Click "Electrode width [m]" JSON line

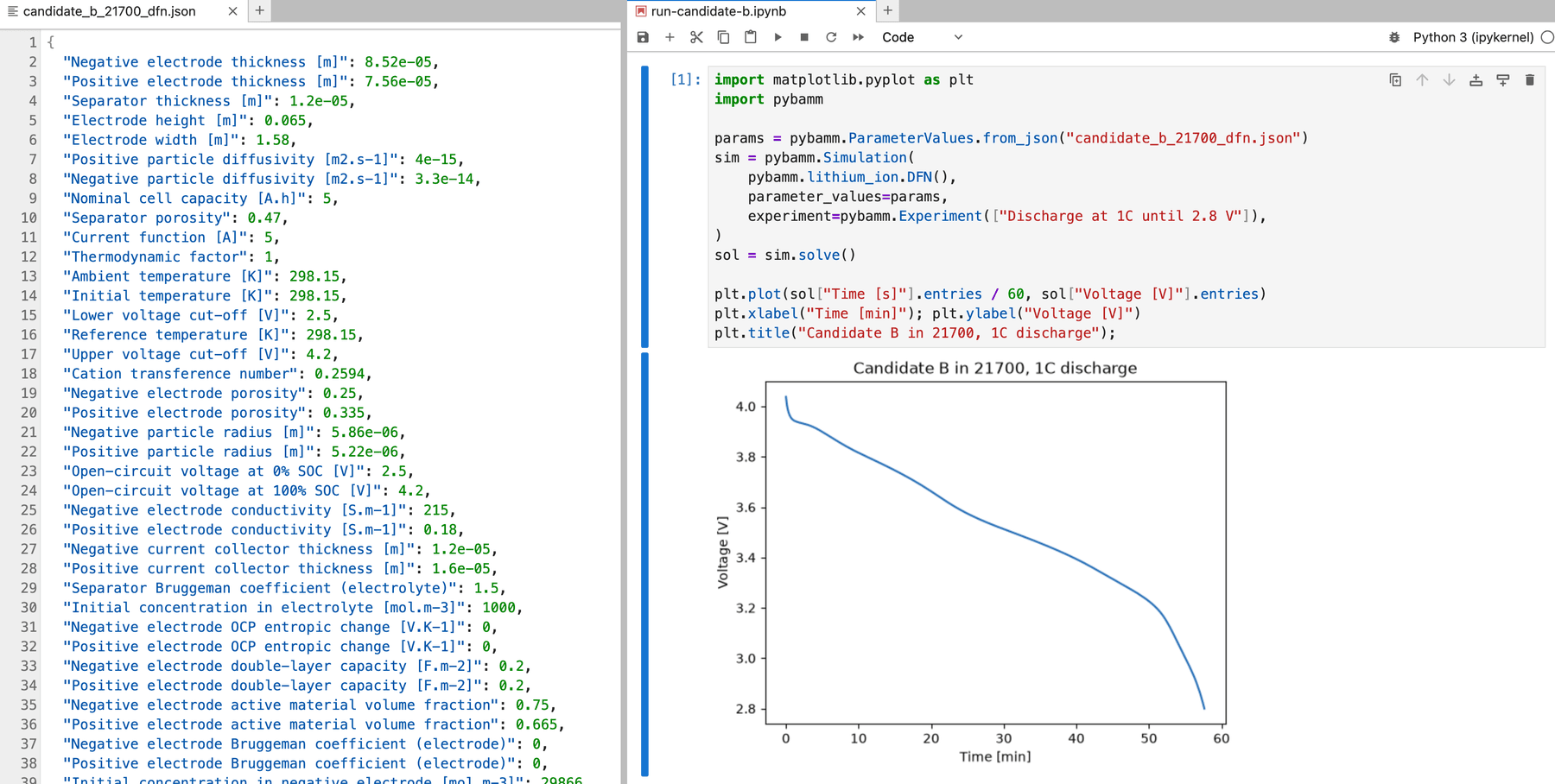[181, 140]
